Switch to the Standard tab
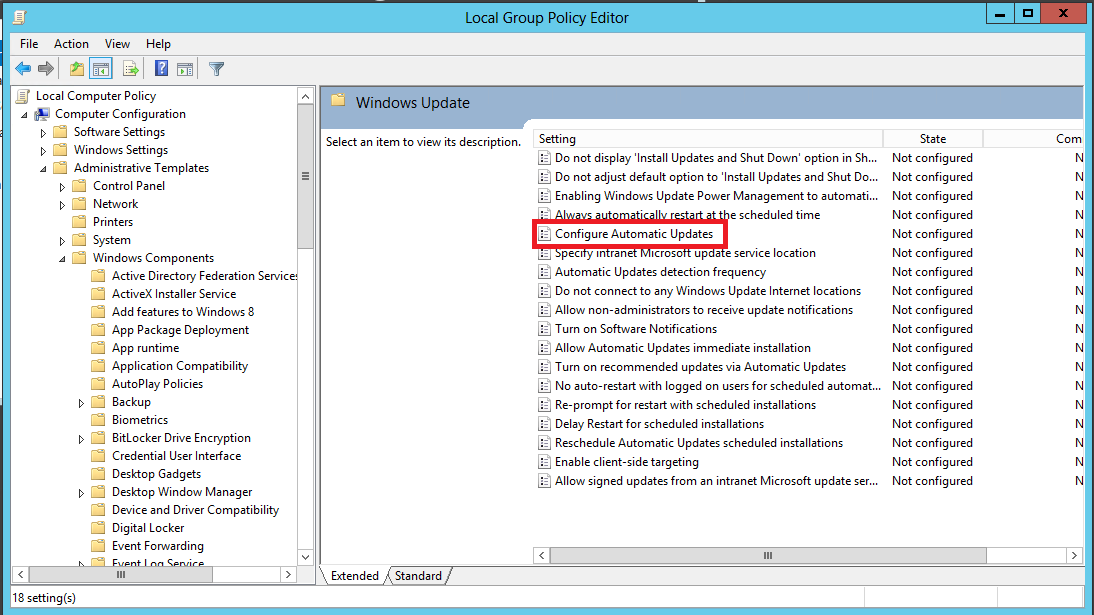This screenshot has width=1094, height=615. click(418, 576)
